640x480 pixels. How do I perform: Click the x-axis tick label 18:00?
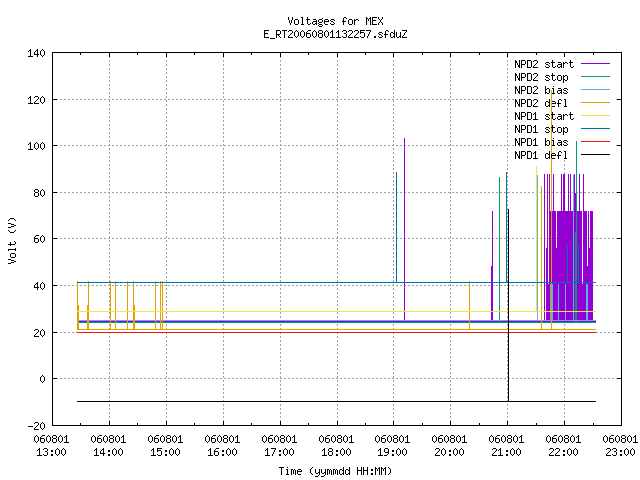tap(336, 452)
